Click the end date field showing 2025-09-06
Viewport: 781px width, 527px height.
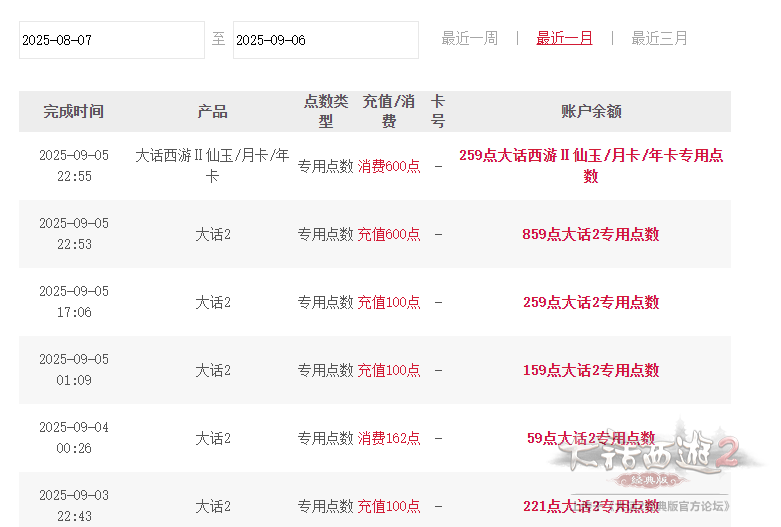coord(325,40)
